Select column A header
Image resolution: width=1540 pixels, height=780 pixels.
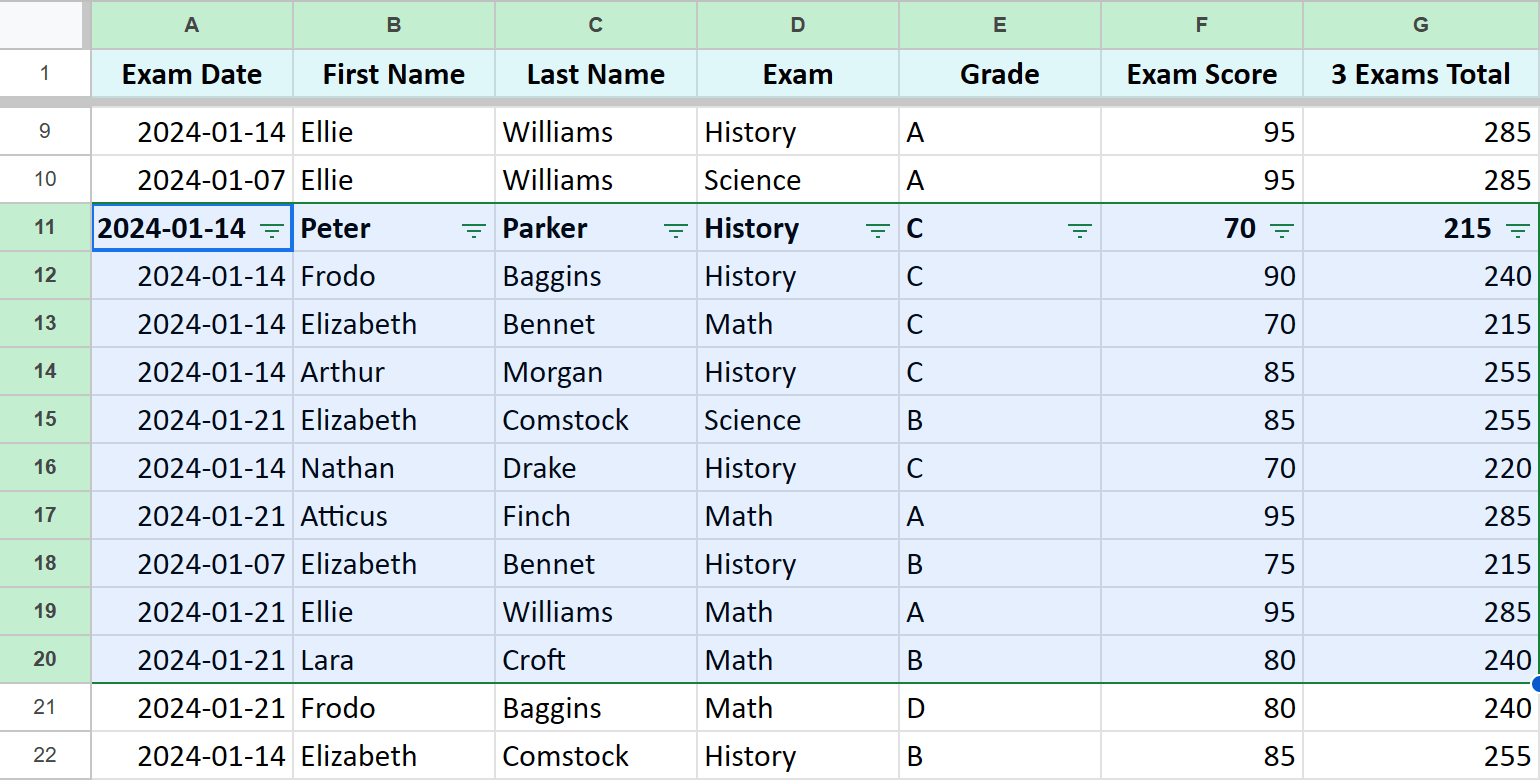click(192, 25)
